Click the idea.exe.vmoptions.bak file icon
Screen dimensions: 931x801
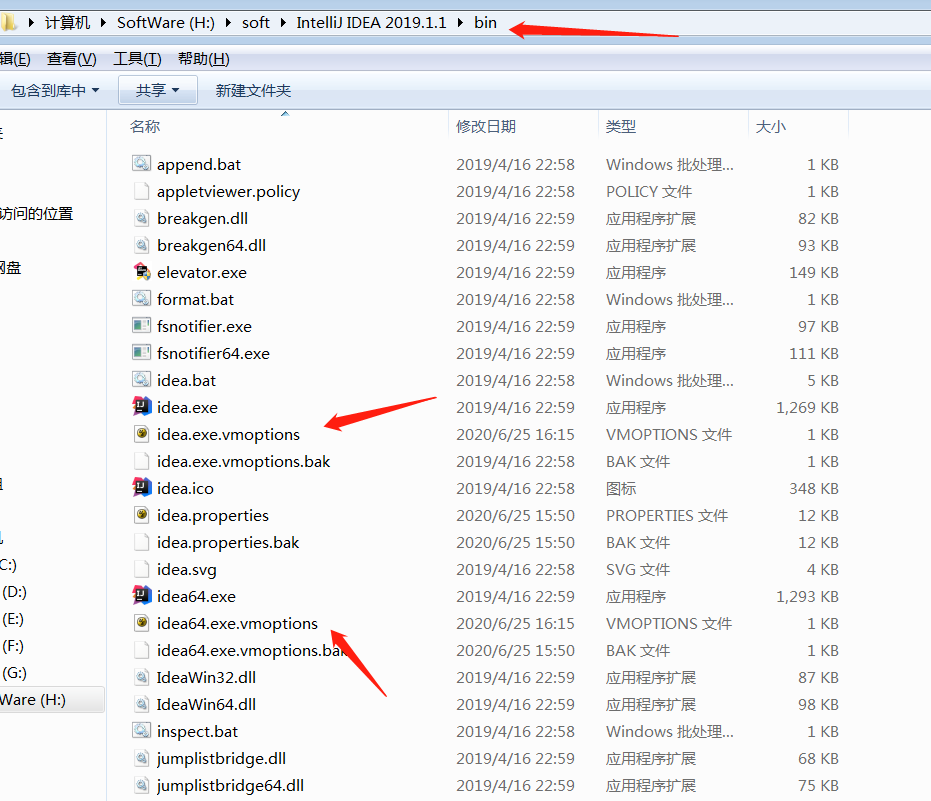click(x=141, y=461)
